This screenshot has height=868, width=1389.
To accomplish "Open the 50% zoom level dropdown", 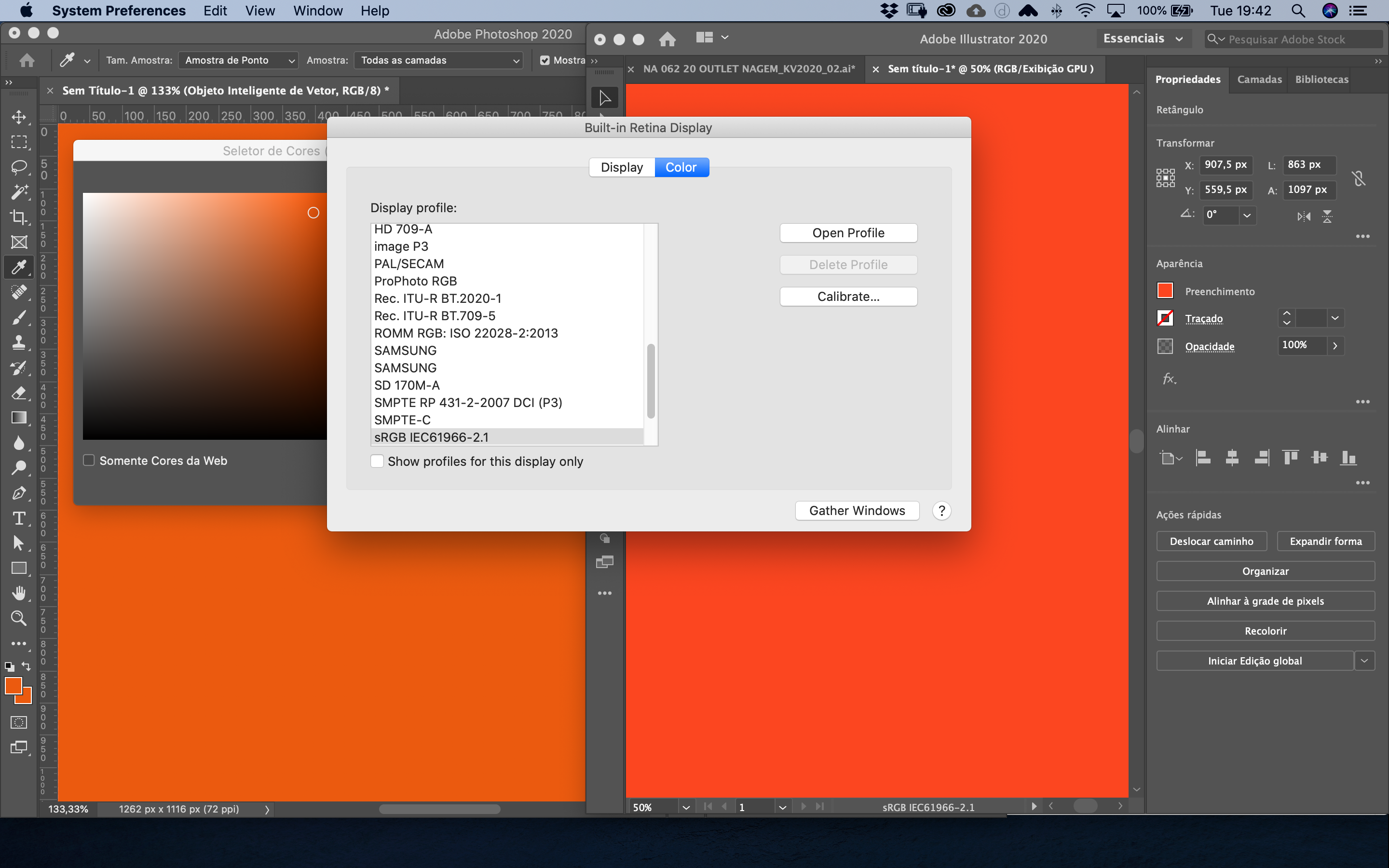I will click(x=685, y=807).
